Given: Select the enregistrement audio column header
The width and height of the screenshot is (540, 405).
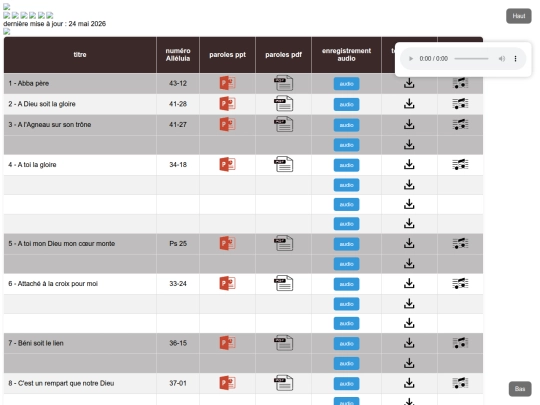Looking at the screenshot, I should tap(346, 55).
